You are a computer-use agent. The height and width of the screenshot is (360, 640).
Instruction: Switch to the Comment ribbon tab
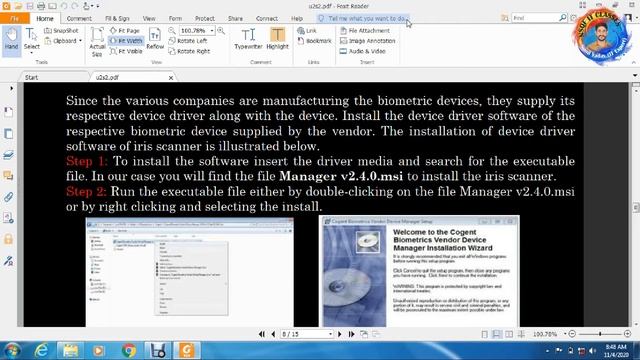click(x=79, y=18)
